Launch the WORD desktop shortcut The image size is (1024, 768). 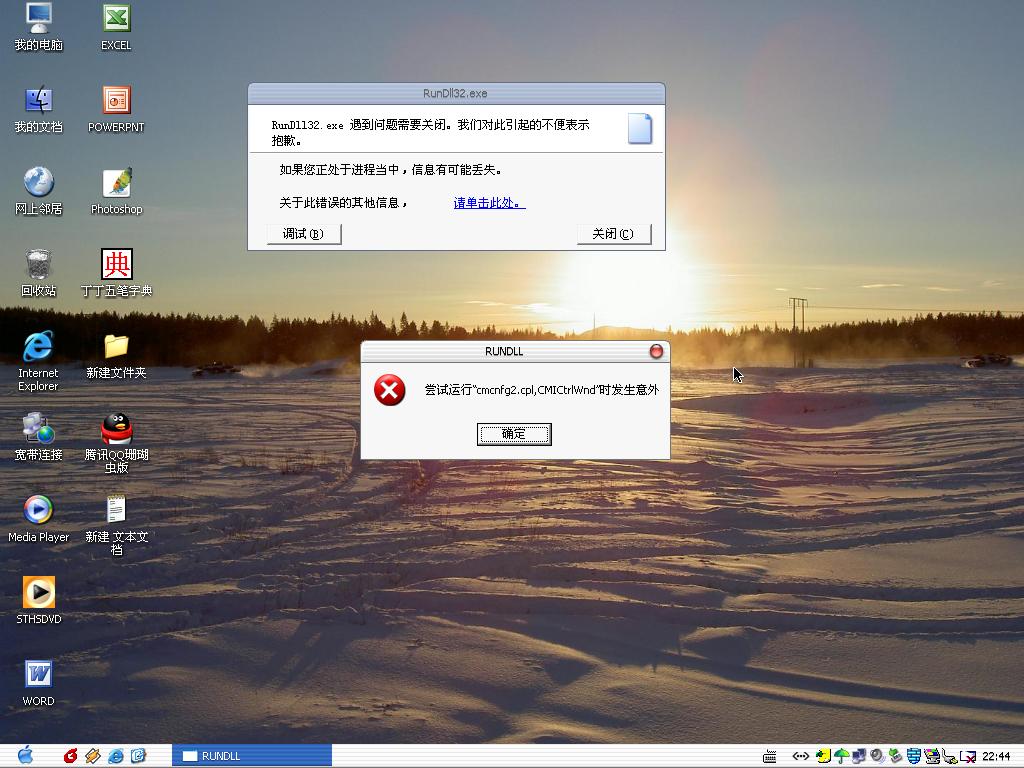coord(38,683)
